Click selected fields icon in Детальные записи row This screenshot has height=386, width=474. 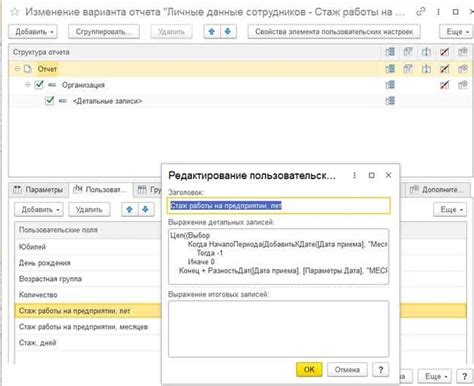pyautogui.click(x=390, y=101)
